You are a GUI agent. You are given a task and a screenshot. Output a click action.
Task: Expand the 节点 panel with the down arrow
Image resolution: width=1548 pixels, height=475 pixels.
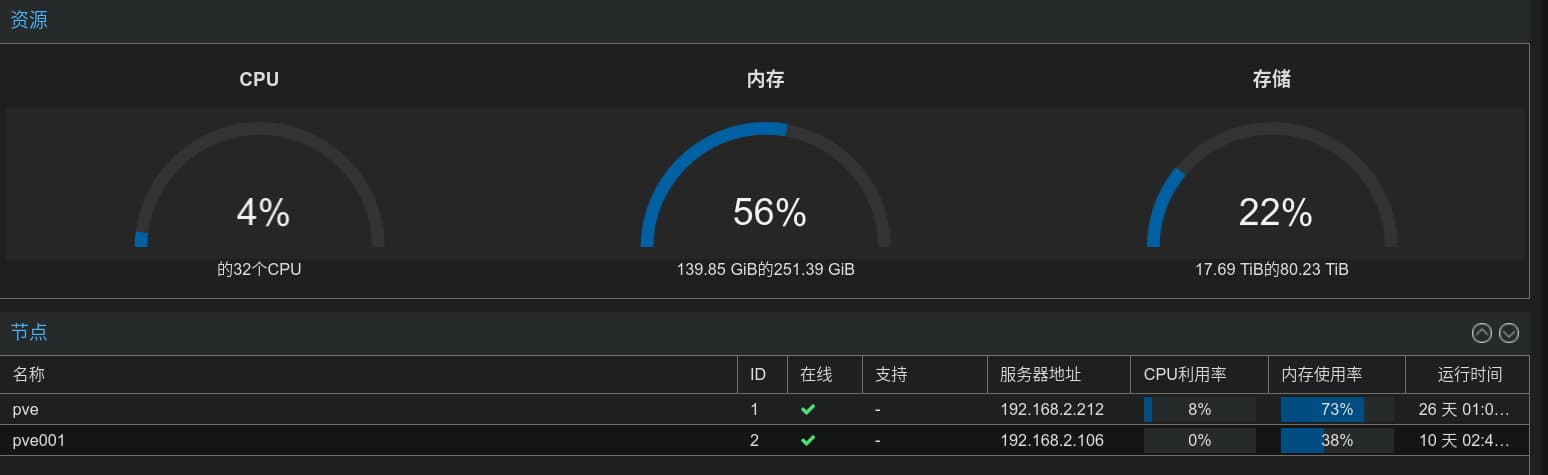[x=1509, y=333]
